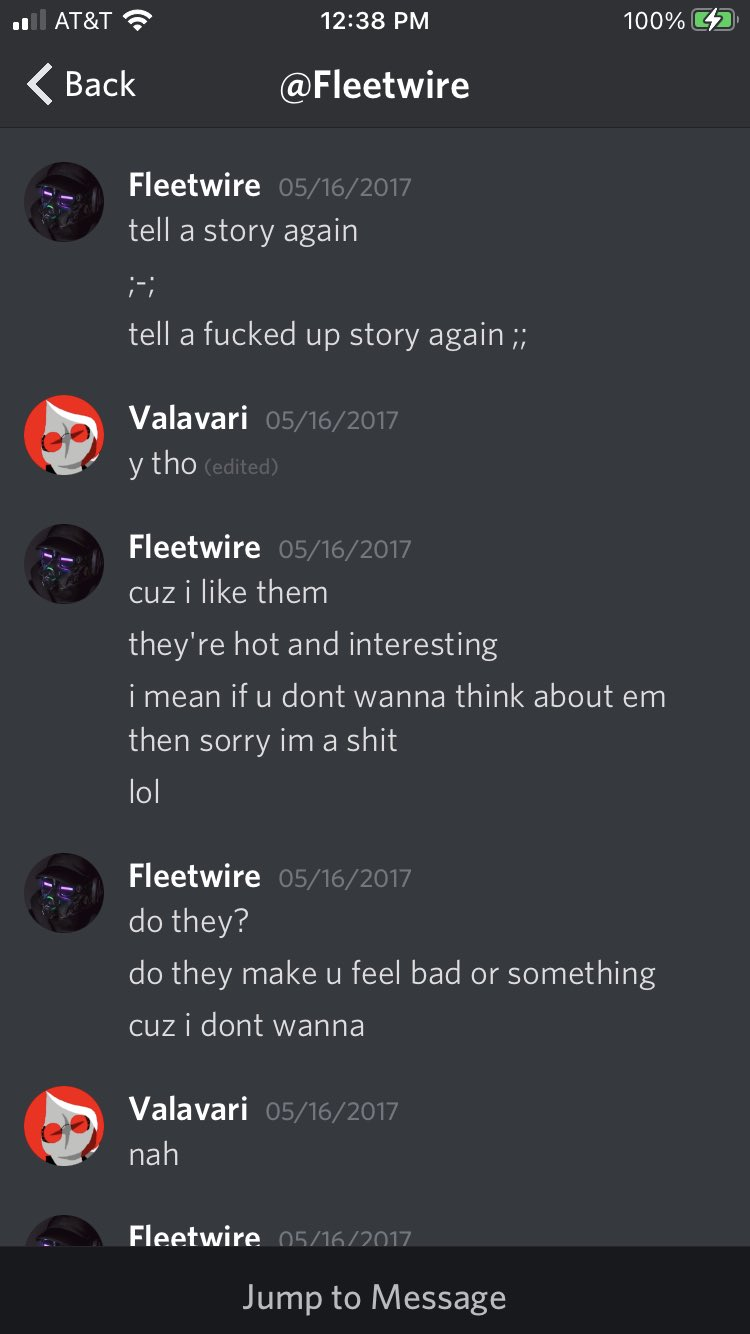This screenshot has width=750, height=1334.
Task: Tap Valavari's avatar next to 'y tho'
Action: pyautogui.click(x=64, y=435)
